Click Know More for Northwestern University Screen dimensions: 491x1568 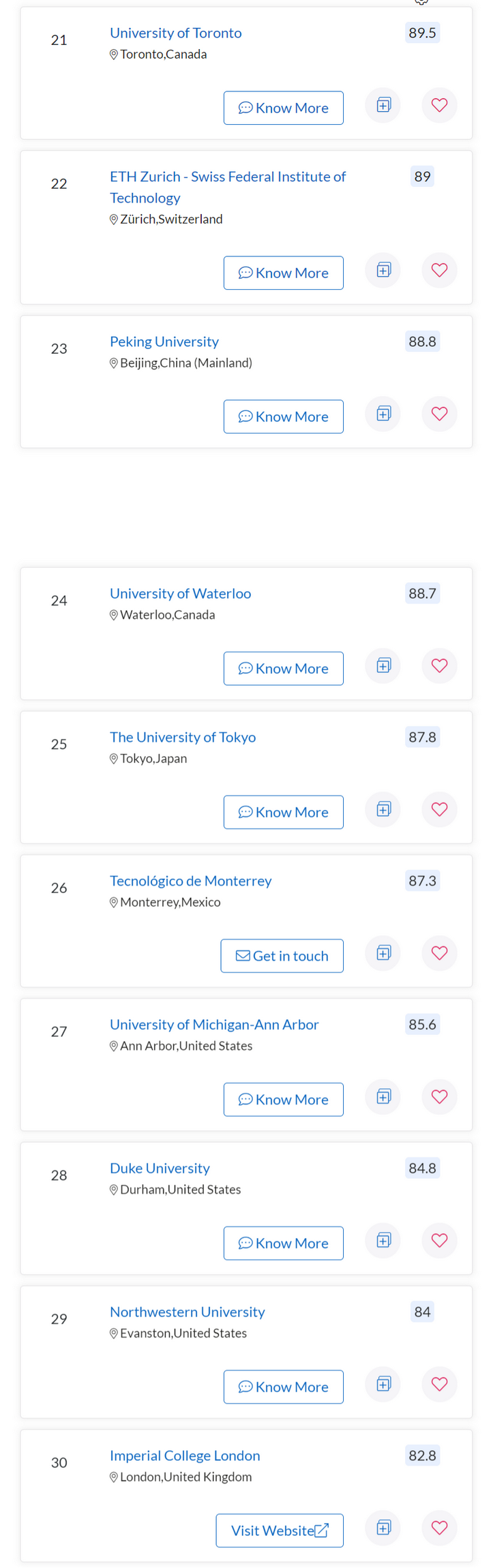tap(284, 1387)
